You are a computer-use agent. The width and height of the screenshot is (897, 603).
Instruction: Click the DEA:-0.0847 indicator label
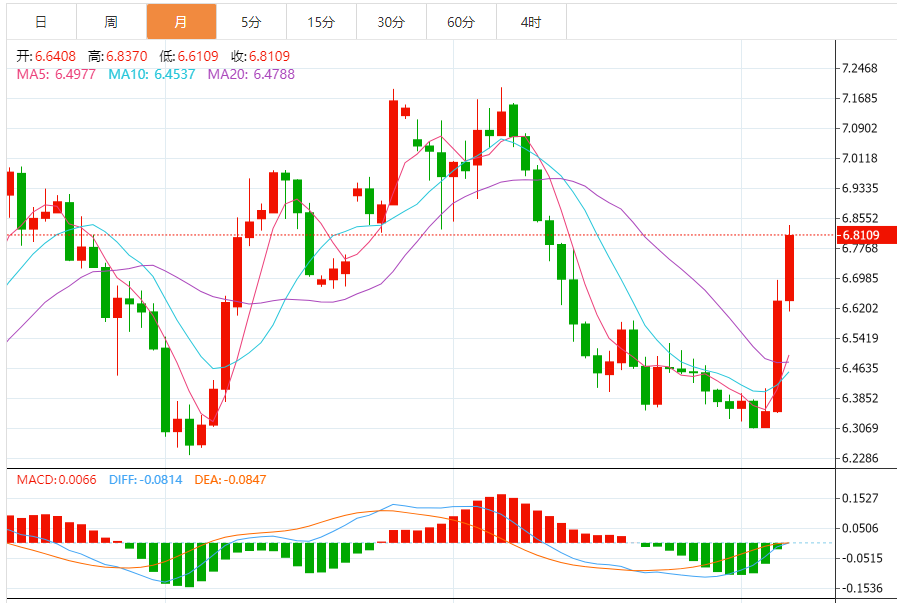point(230,479)
